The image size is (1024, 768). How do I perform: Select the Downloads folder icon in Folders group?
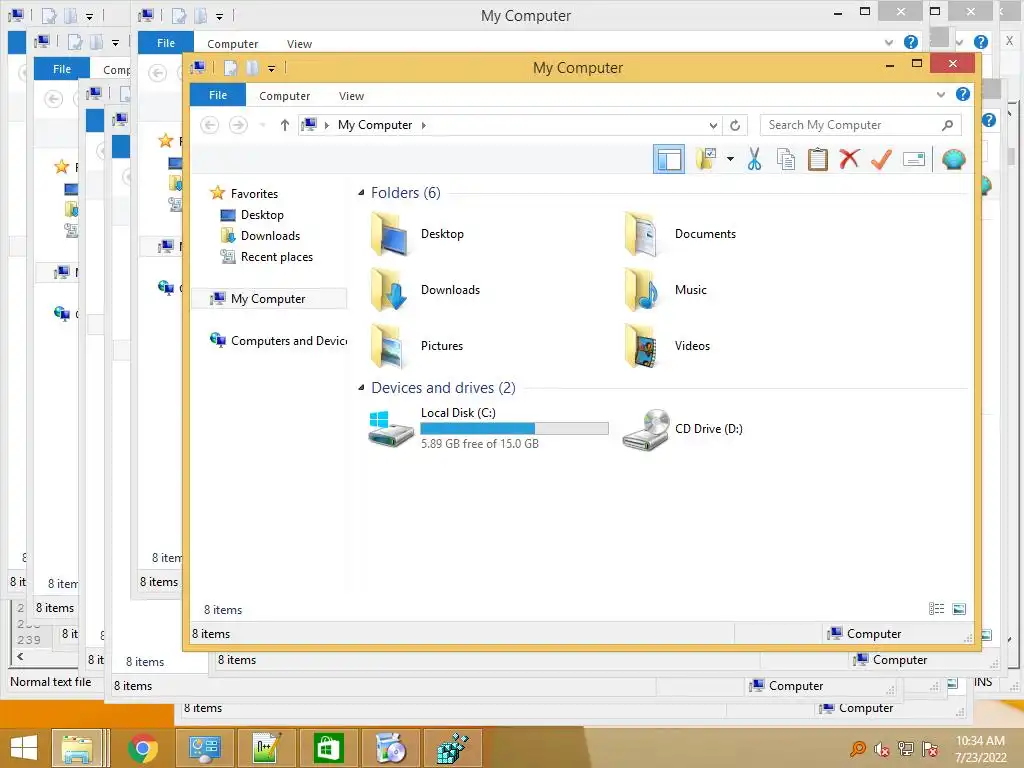pyautogui.click(x=390, y=290)
